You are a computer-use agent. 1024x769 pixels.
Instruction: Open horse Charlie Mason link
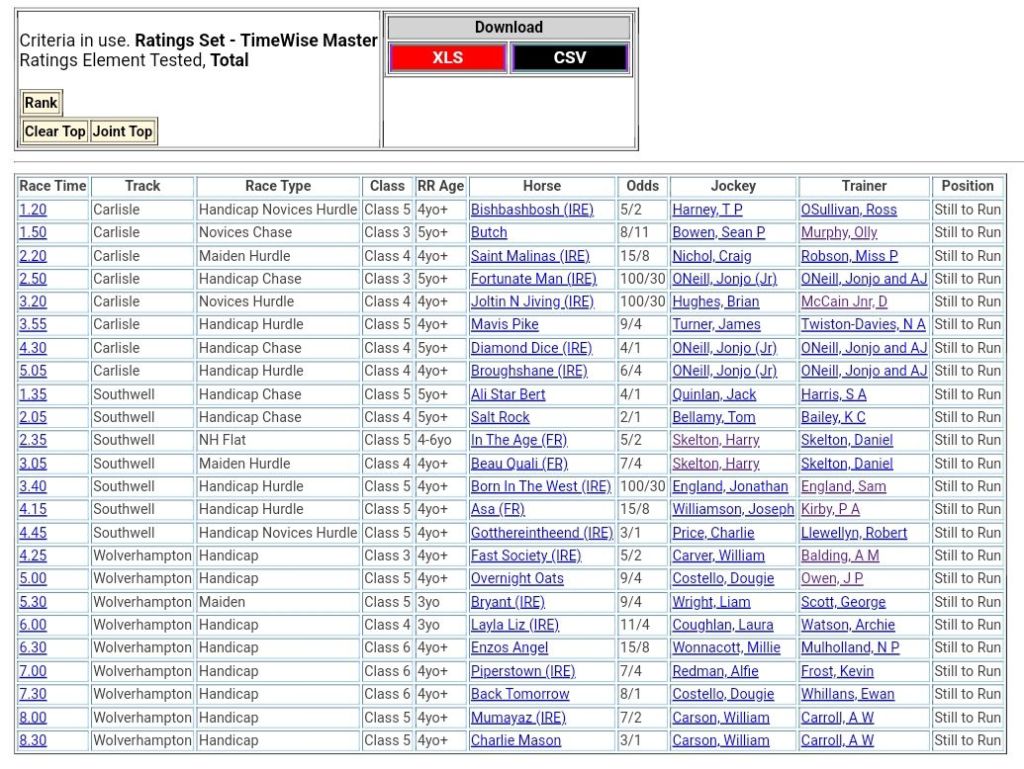point(515,741)
